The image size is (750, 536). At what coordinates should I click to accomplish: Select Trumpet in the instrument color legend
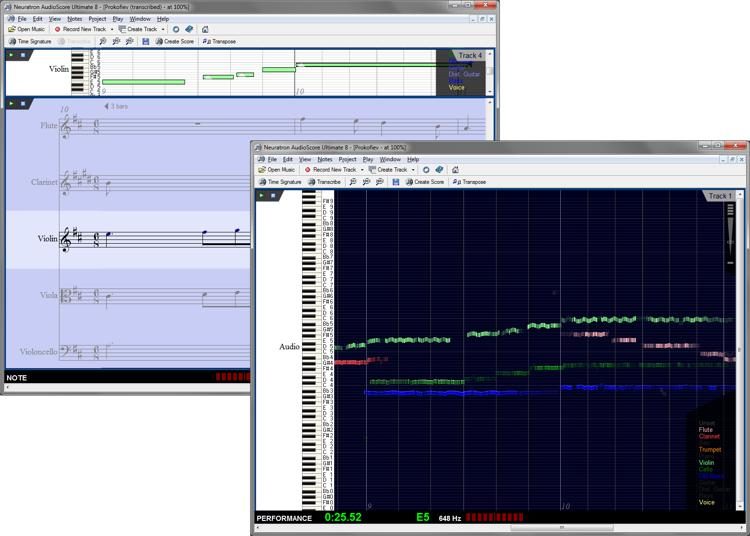pyautogui.click(x=708, y=449)
